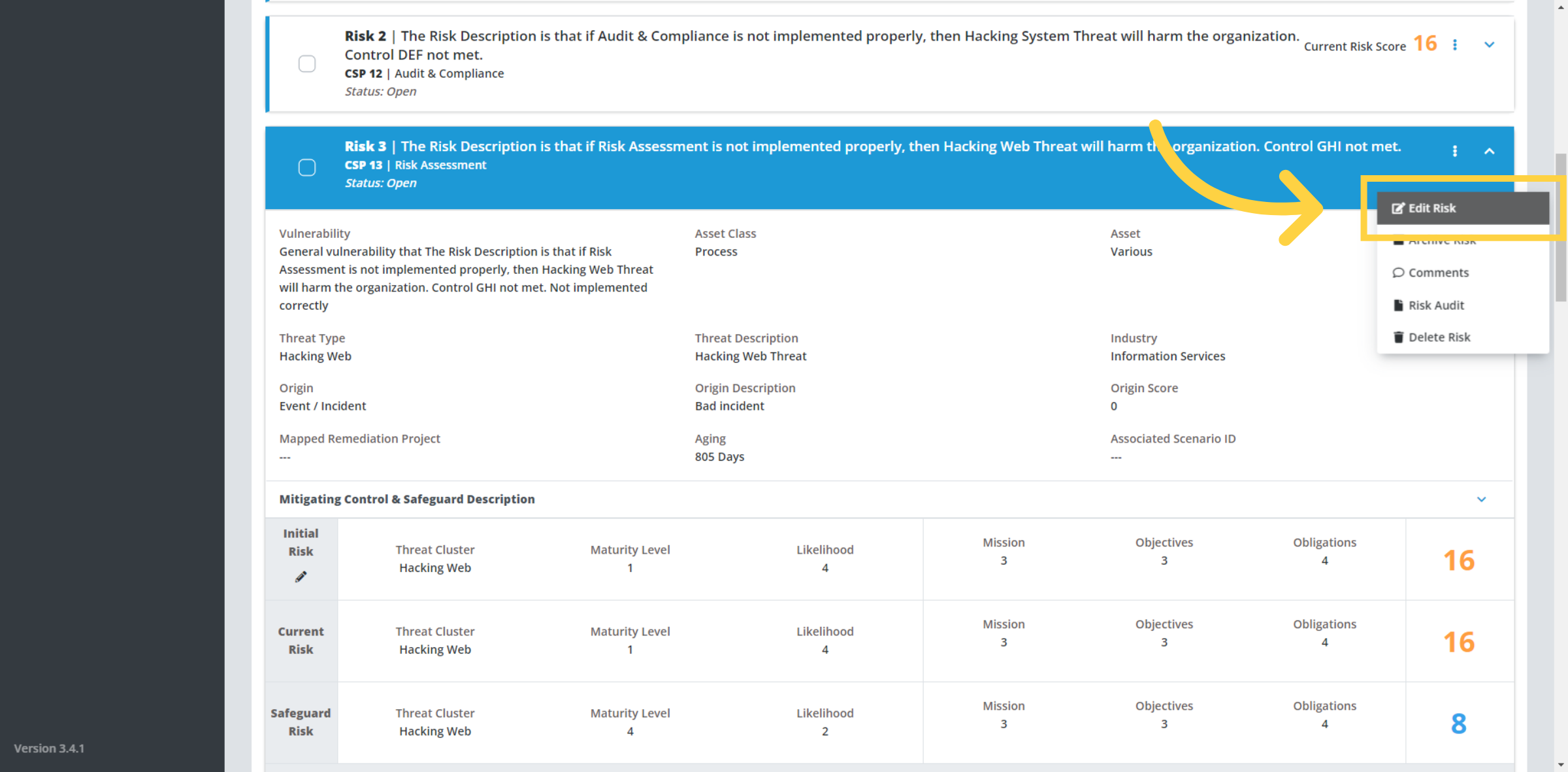
Task: Collapse Risk 3 details chevron
Action: (x=1490, y=151)
